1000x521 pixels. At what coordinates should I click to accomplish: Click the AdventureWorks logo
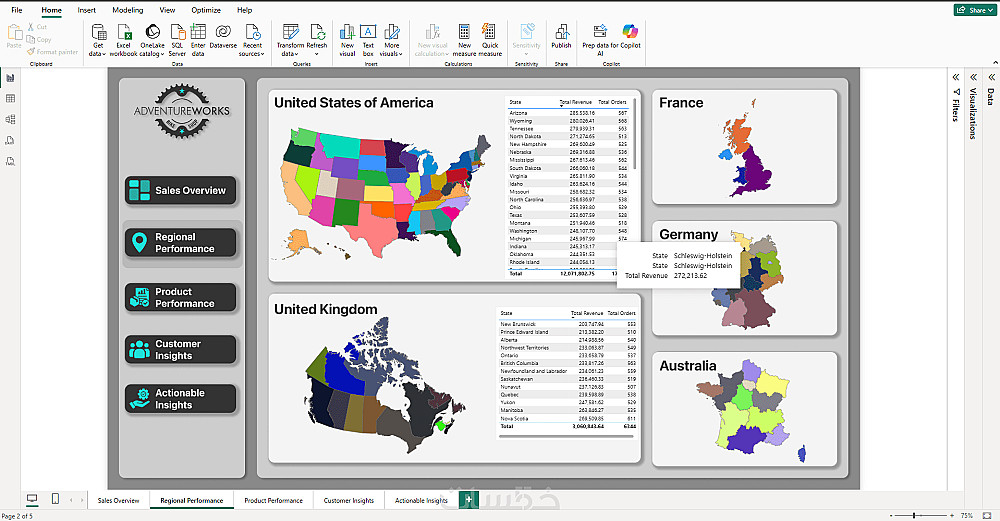pos(182,111)
